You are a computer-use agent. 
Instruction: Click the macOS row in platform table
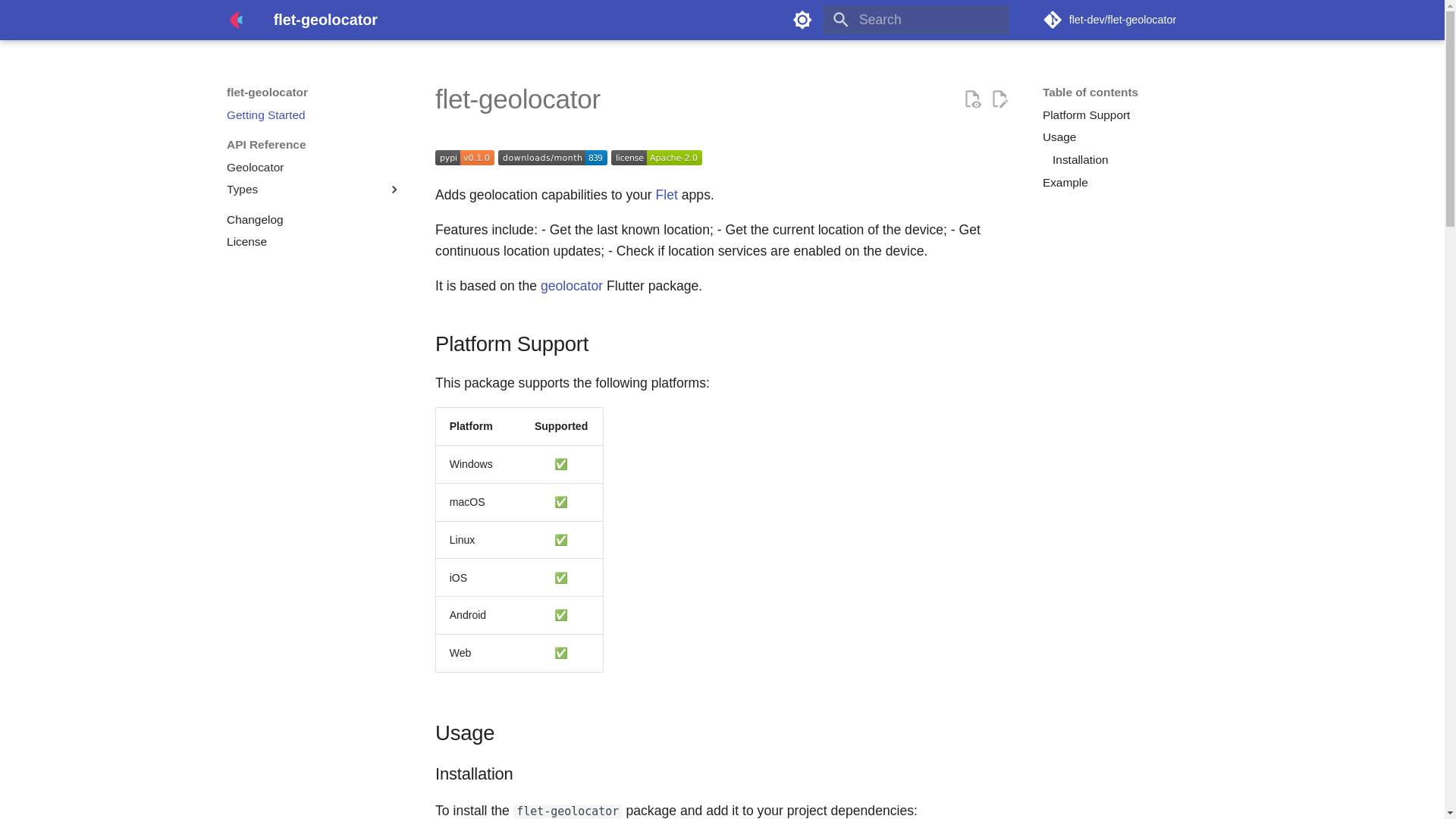(x=519, y=502)
